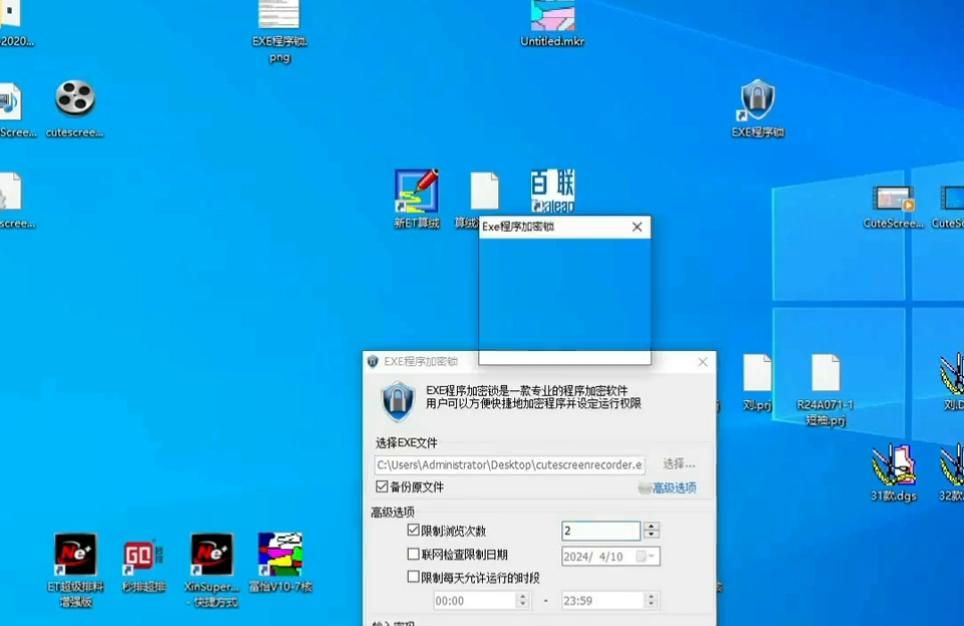This screenshot has width=964, height=626.
Task: Enable the 联网检查限制日期 checkbox
Action: (x=413, y=554)
